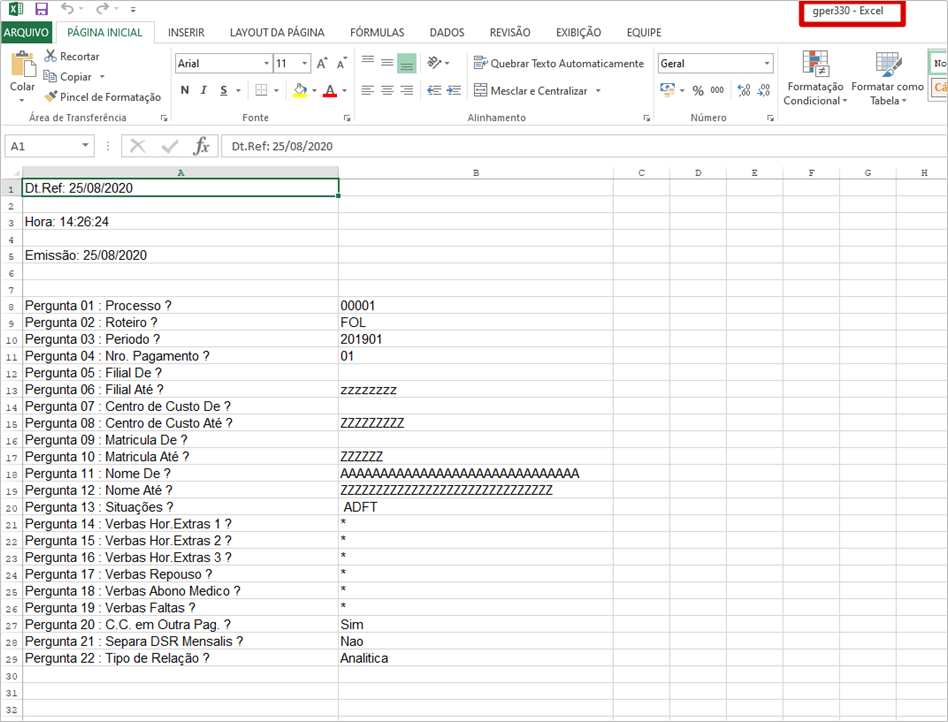Click Quebrar Texto Automaticamente
This screenshot has width=948, height=722.
point(559,63)
